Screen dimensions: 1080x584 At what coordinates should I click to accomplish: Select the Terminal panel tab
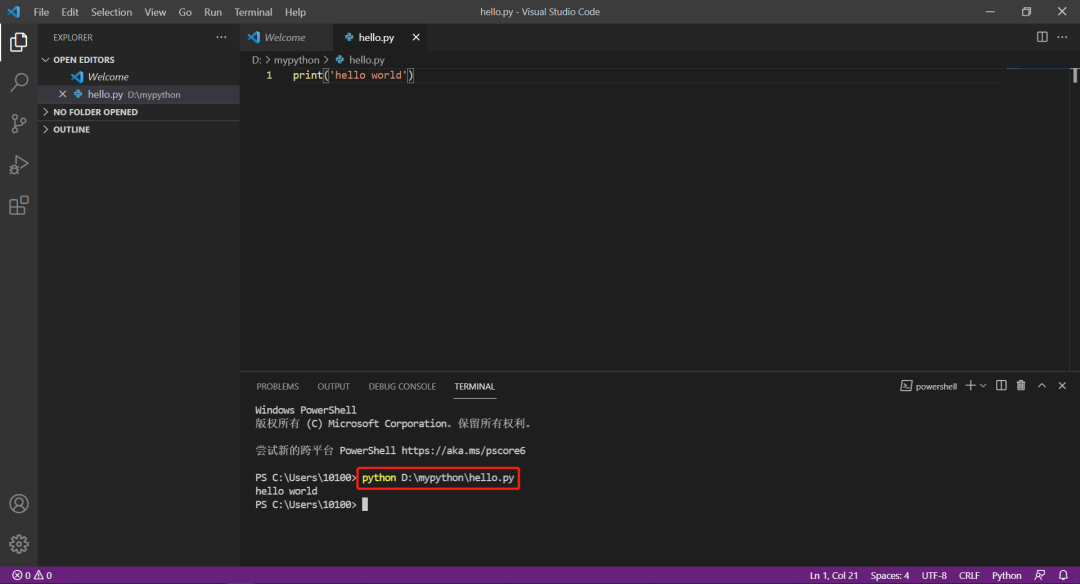click(475, 386)
